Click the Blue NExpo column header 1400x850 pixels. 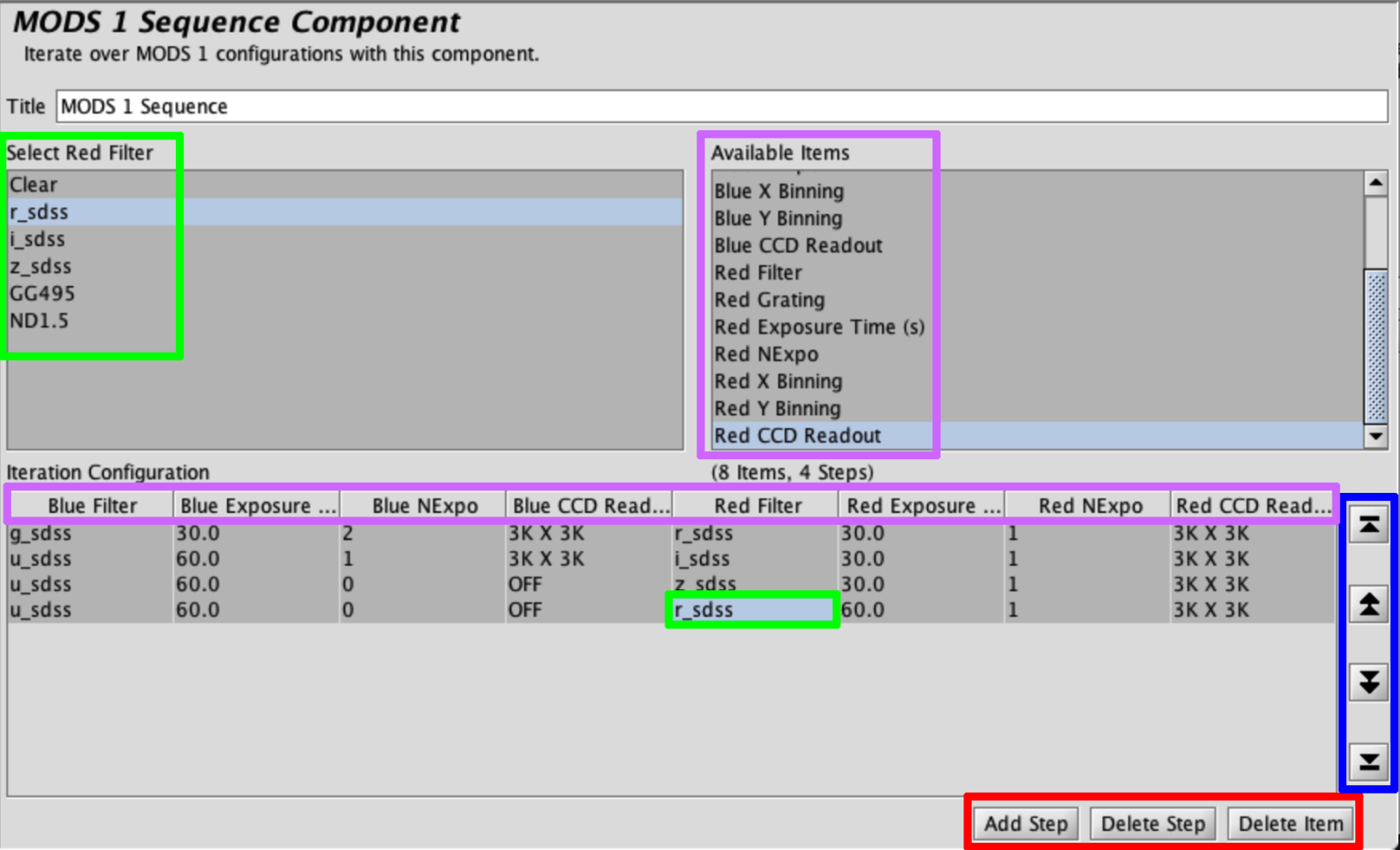pyautogui.click(x=424, y=506)
